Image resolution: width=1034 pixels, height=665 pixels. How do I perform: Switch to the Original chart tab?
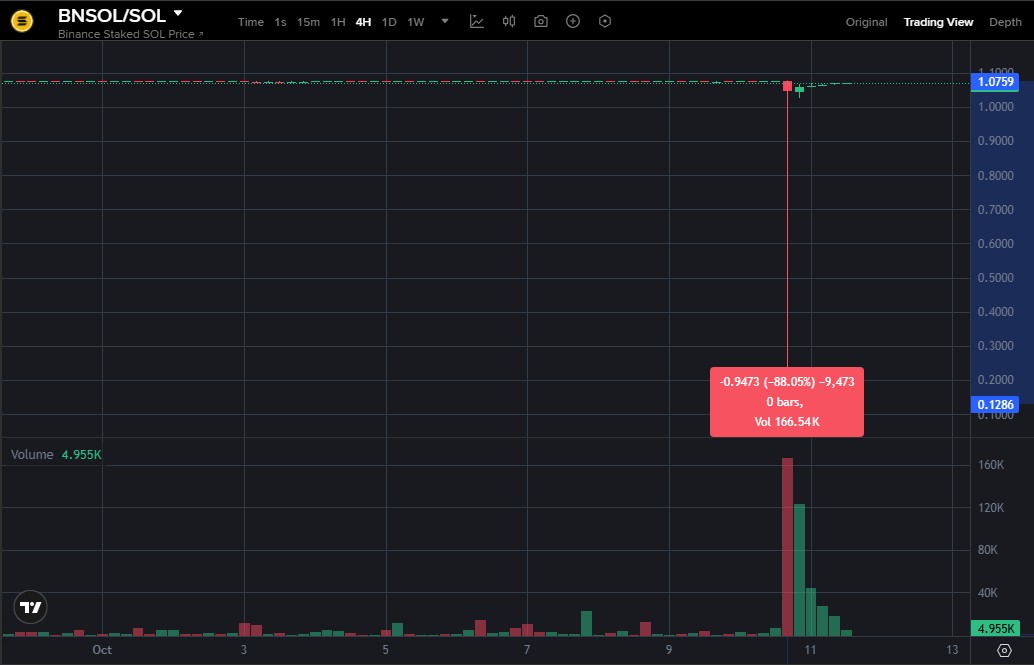(866, 22)
